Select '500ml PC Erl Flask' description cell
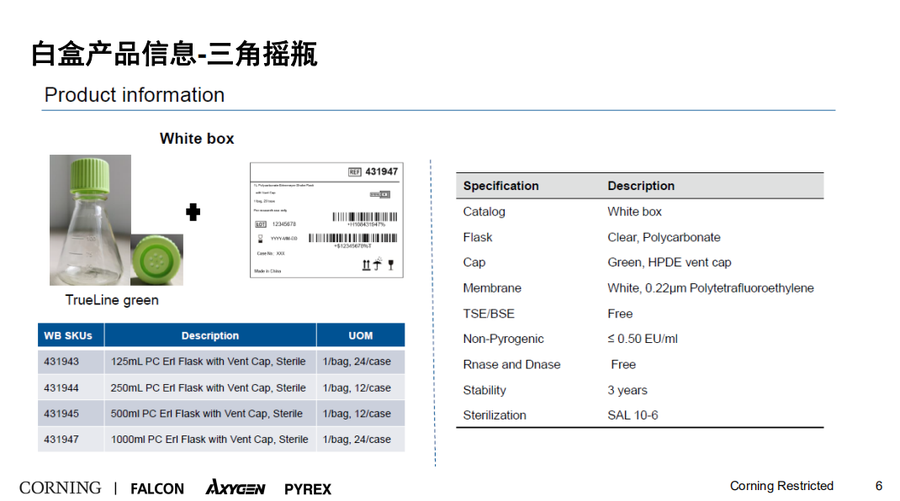The width and height of the screenshot is (900, 501). [x=210, y=413]
